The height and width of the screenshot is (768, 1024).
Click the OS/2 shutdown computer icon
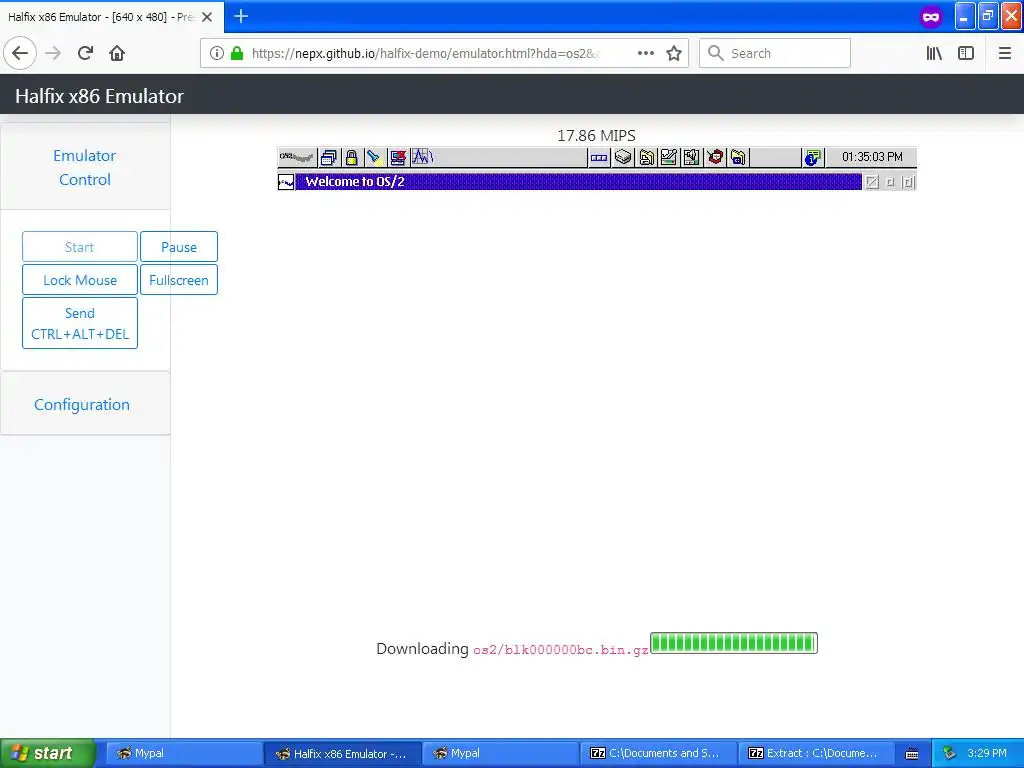click(x=397, y=157)
